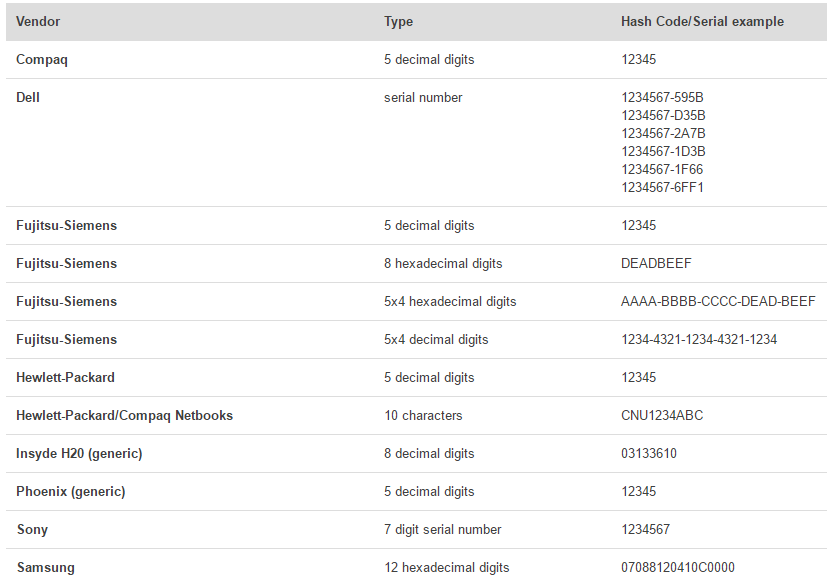This screenshot has width=827, height=587.
Task: Select the "Phoenix (generic)" vendor
Action: (71, 492)
